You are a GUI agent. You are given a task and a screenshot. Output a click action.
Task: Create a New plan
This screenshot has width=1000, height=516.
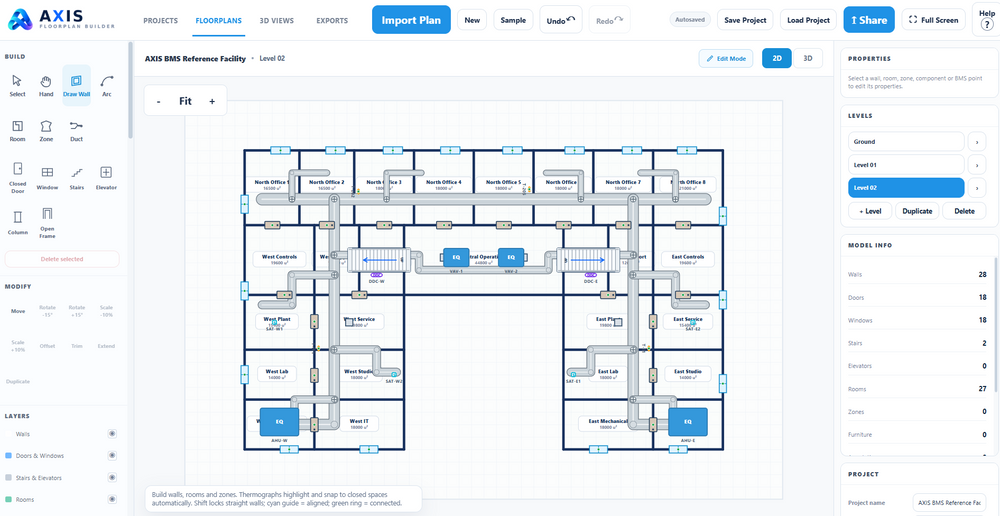(472, 20)
